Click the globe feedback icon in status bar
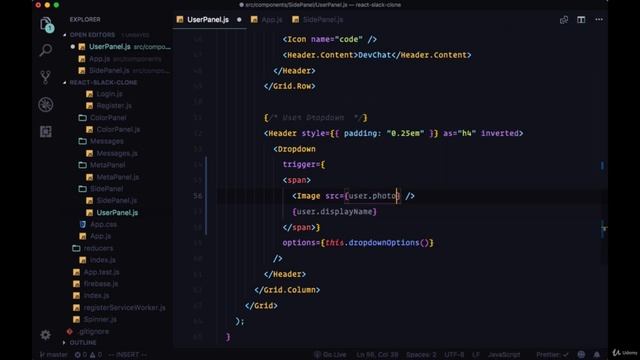 pos(581,355)
